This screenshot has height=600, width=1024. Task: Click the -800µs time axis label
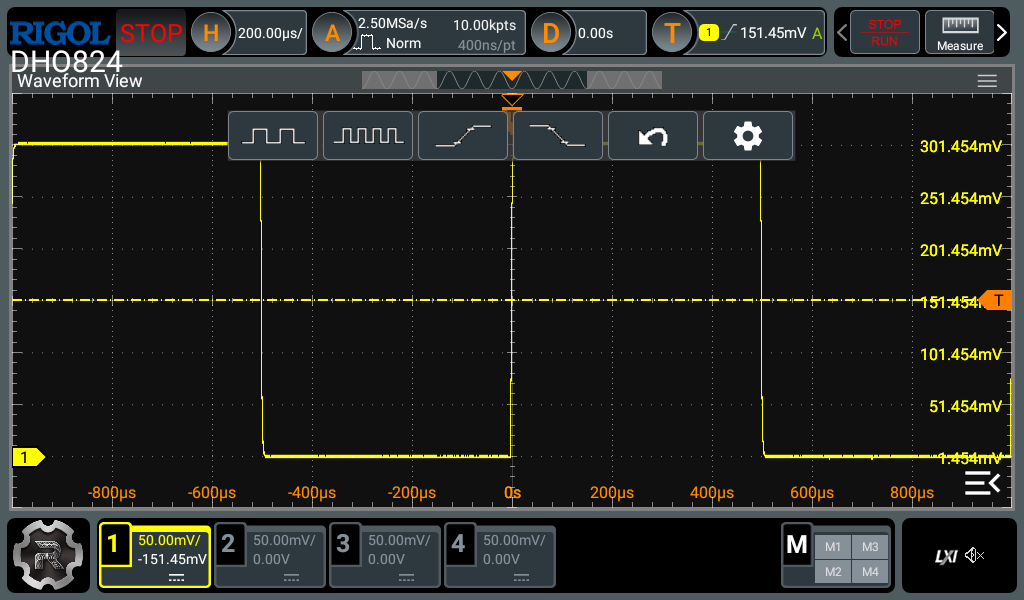click(x=112, y=493)
